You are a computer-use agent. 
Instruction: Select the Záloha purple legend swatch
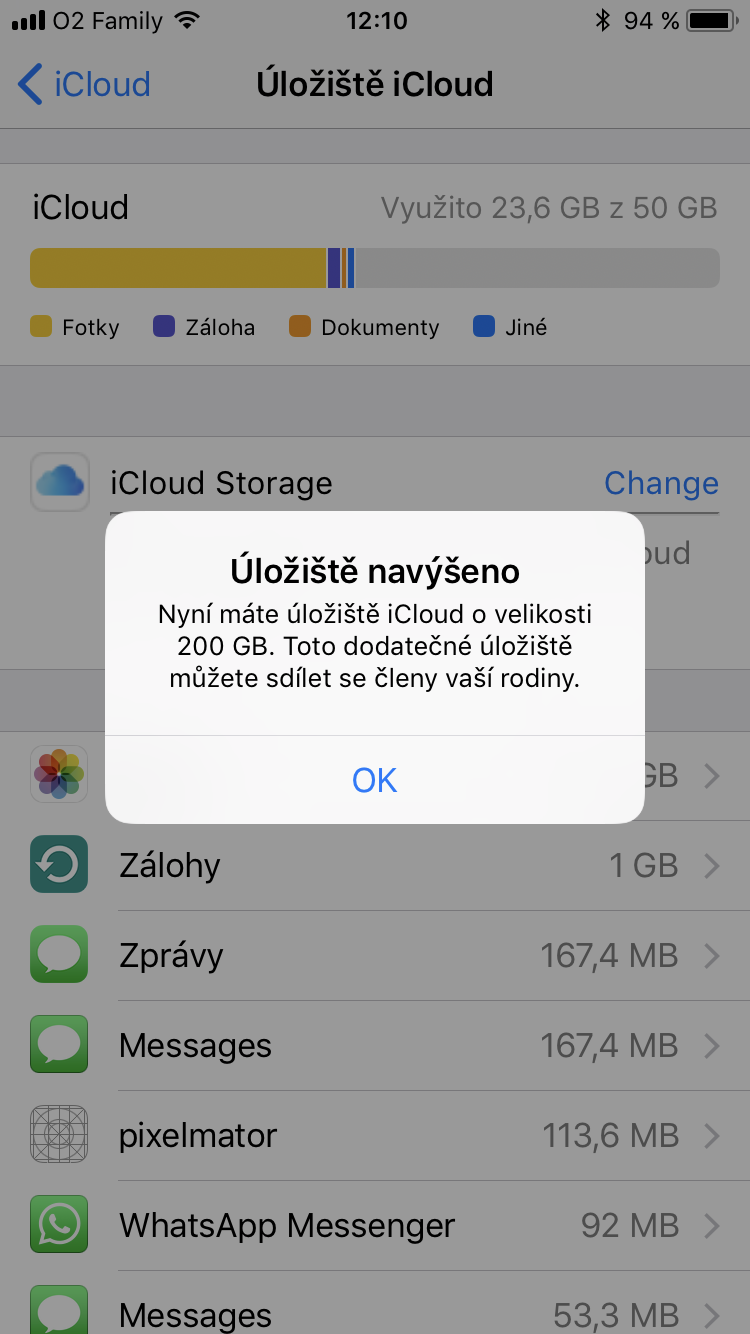164,327
